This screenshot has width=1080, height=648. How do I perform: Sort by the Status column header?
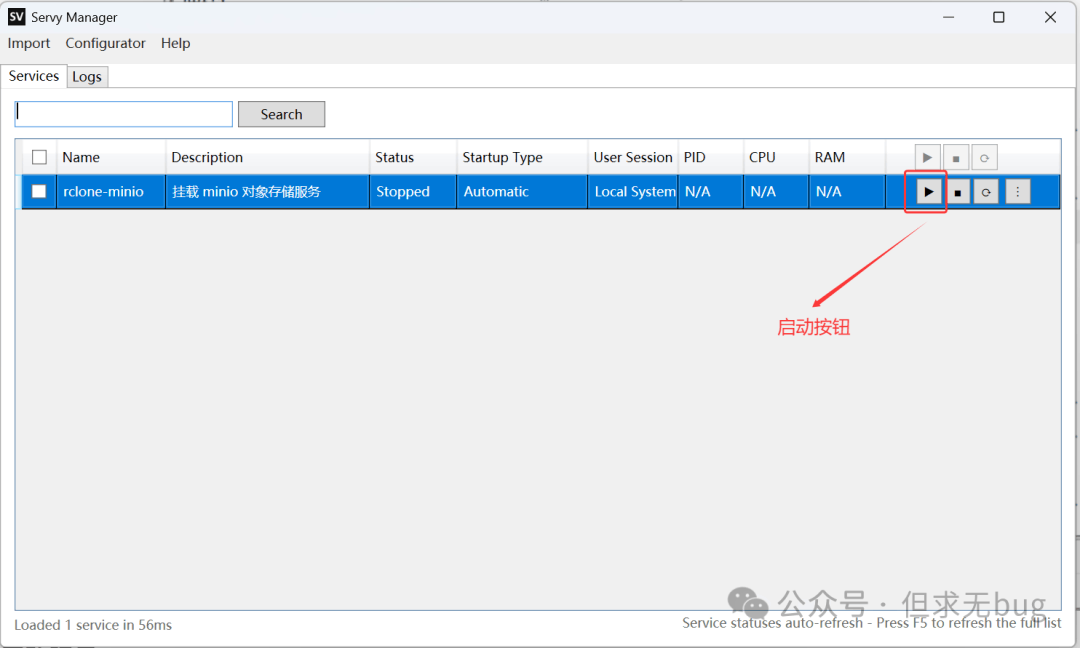click(394, 157)
